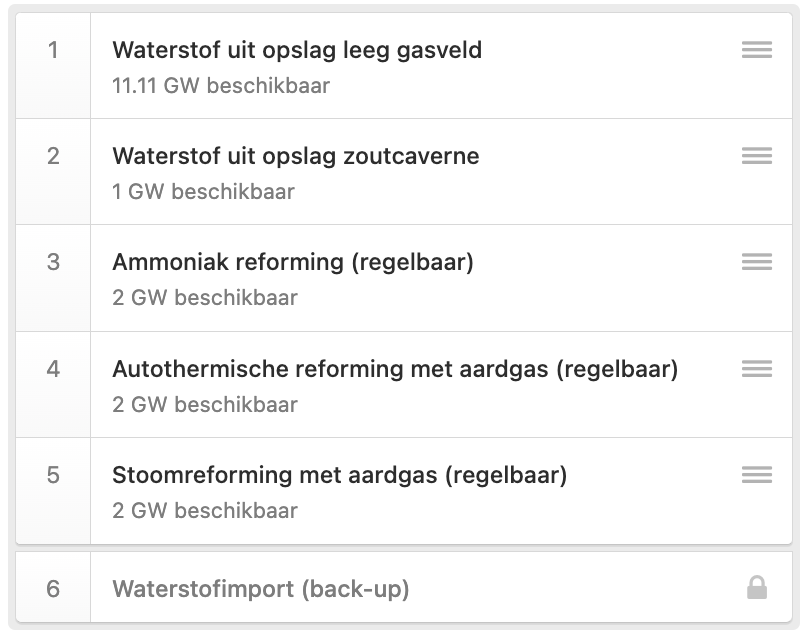The width and height of the screenshot is (804, 642).
Task: Click the 1 GW beschikbaar text
Action: (x=204, y=192)
